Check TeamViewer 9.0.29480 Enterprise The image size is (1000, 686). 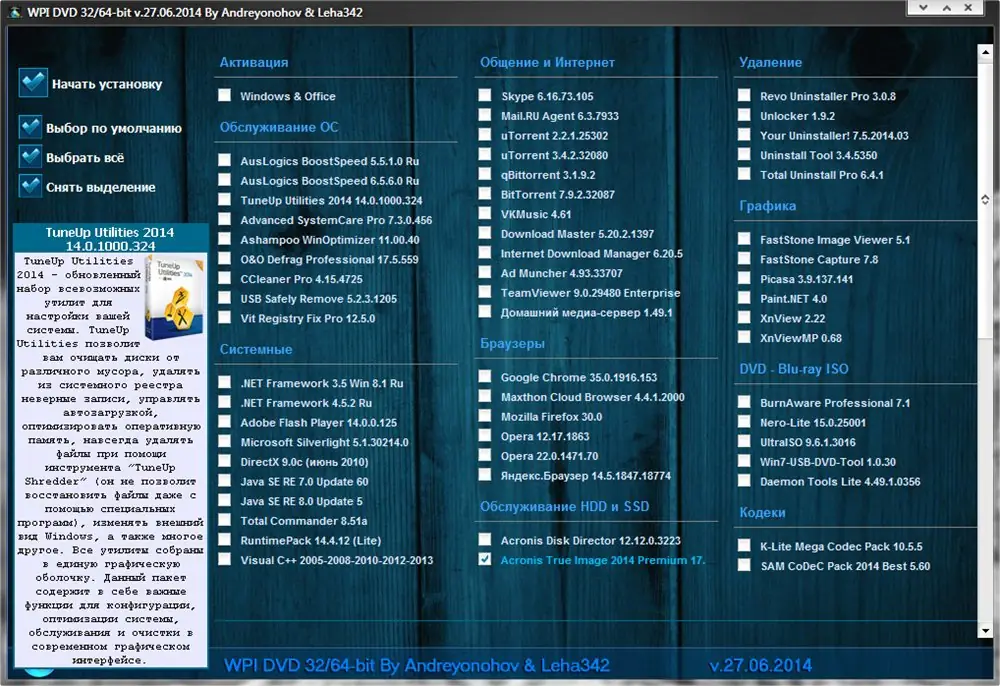point(485,292)
